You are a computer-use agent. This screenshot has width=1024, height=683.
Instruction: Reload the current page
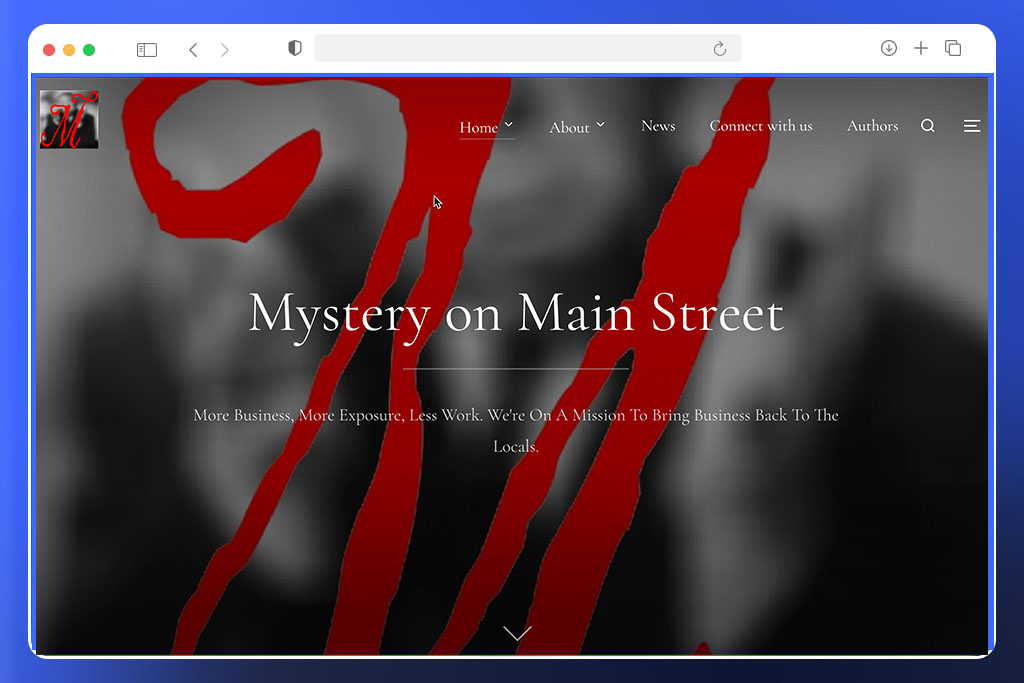[x=719, y=48]
